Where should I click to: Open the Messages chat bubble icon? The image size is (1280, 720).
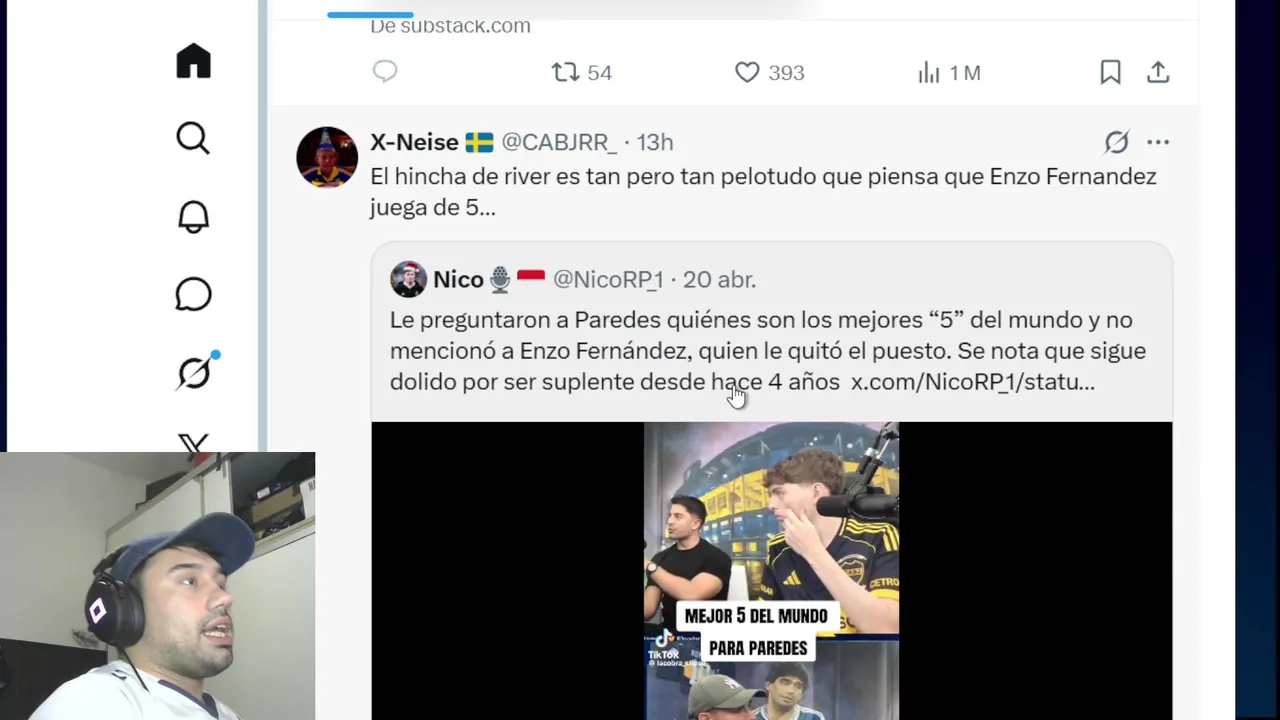tap(193, 294)
